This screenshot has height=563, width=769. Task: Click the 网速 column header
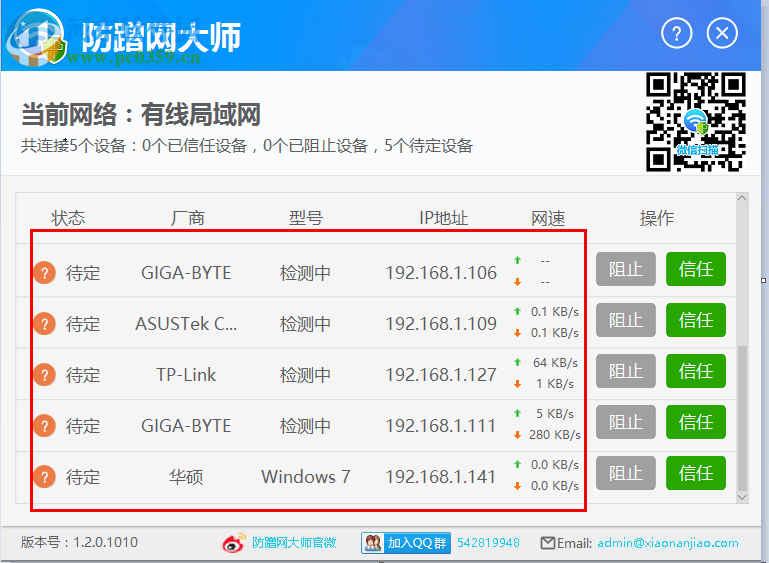548,218
